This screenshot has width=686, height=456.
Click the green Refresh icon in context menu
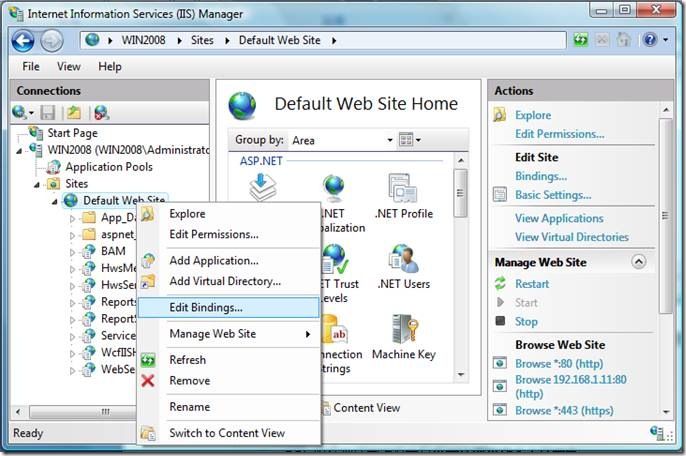pyautogui.click(x=148, y=360)
